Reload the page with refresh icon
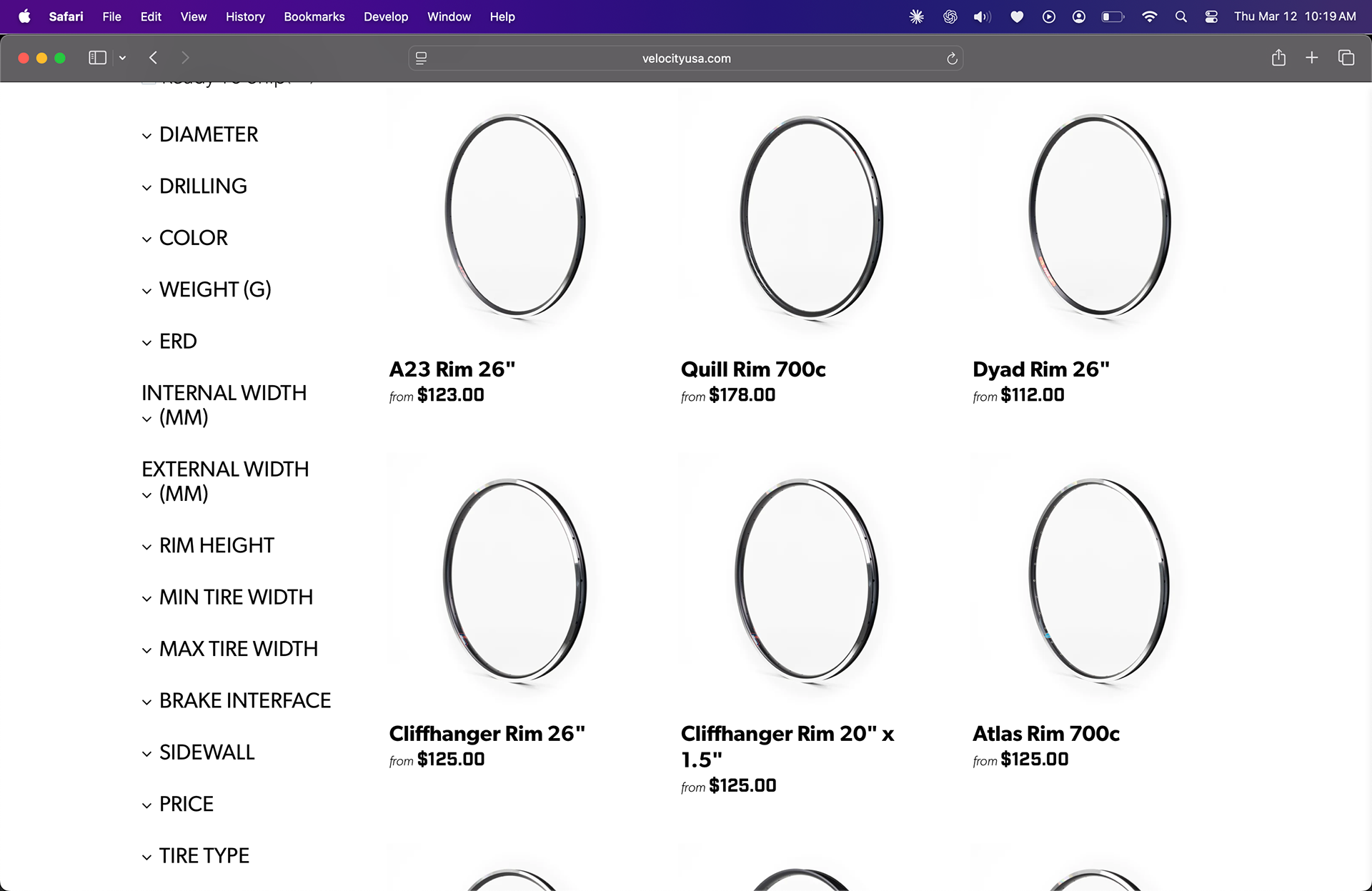The width and height of the screenshot is (1372, 891). tap(951, 59)
